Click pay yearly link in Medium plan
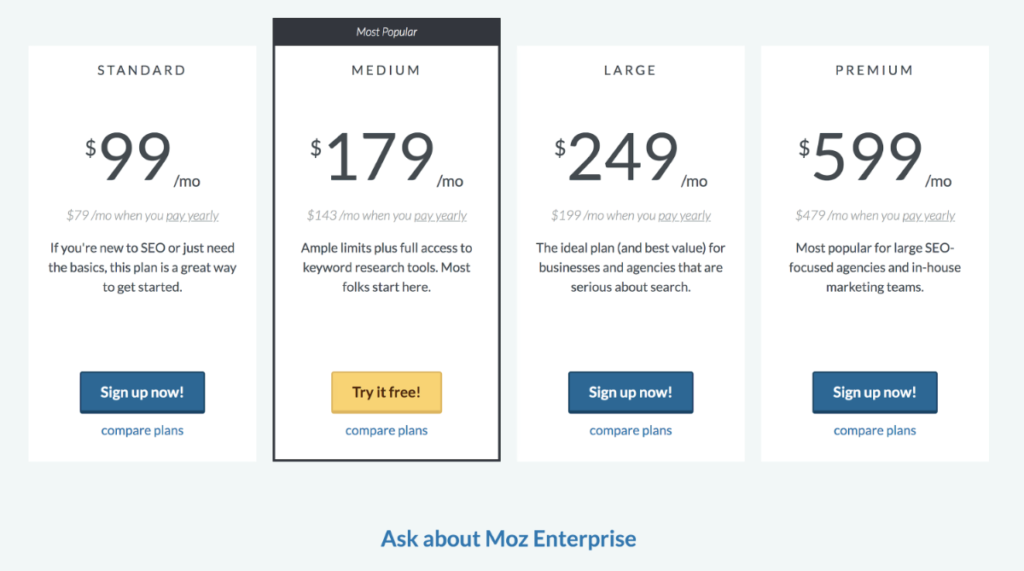The image size is (1024, 571). [440, 216]
